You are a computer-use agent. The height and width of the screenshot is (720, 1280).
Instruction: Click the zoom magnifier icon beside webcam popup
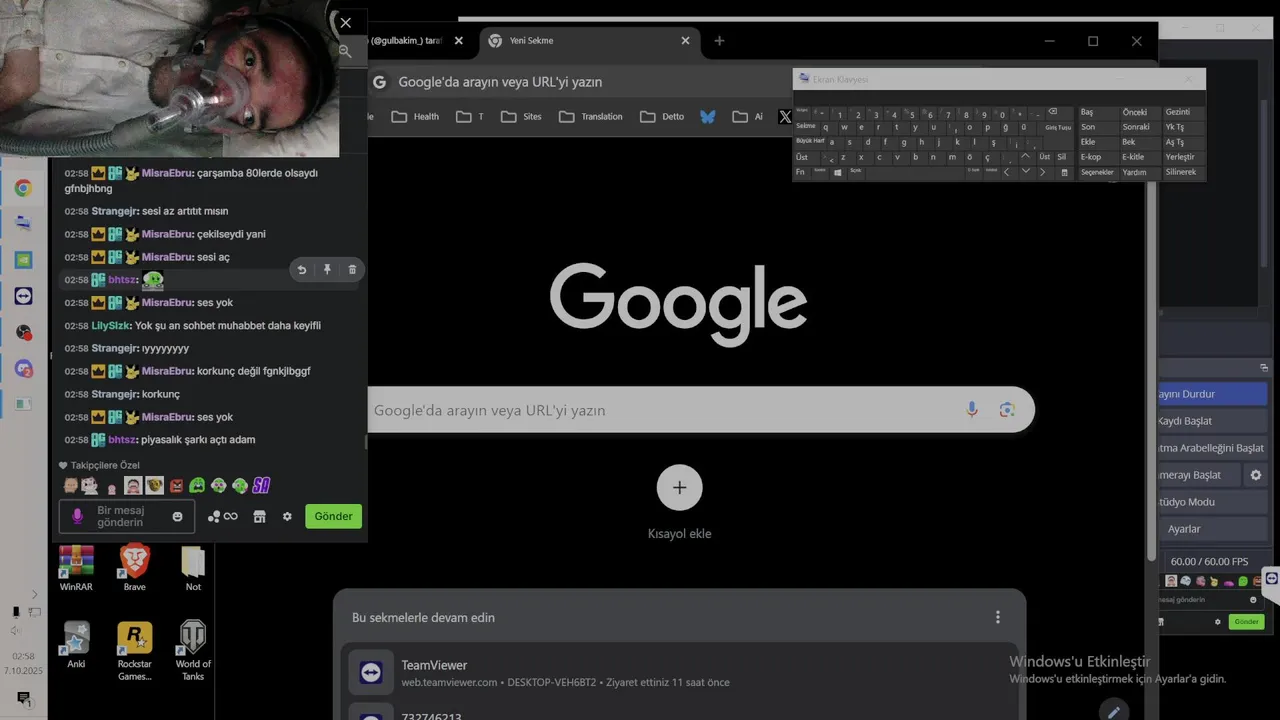coord(345,50)
